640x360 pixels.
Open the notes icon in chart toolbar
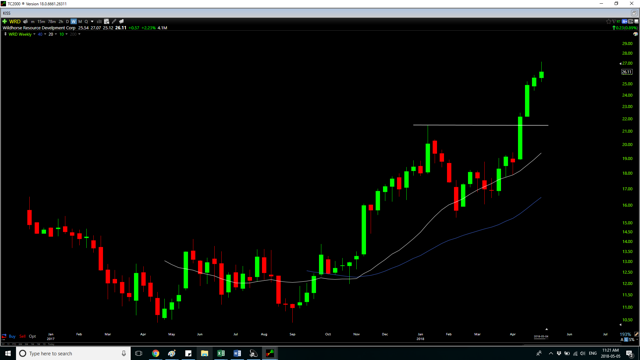pyautogui.click(x=107, y=22)
